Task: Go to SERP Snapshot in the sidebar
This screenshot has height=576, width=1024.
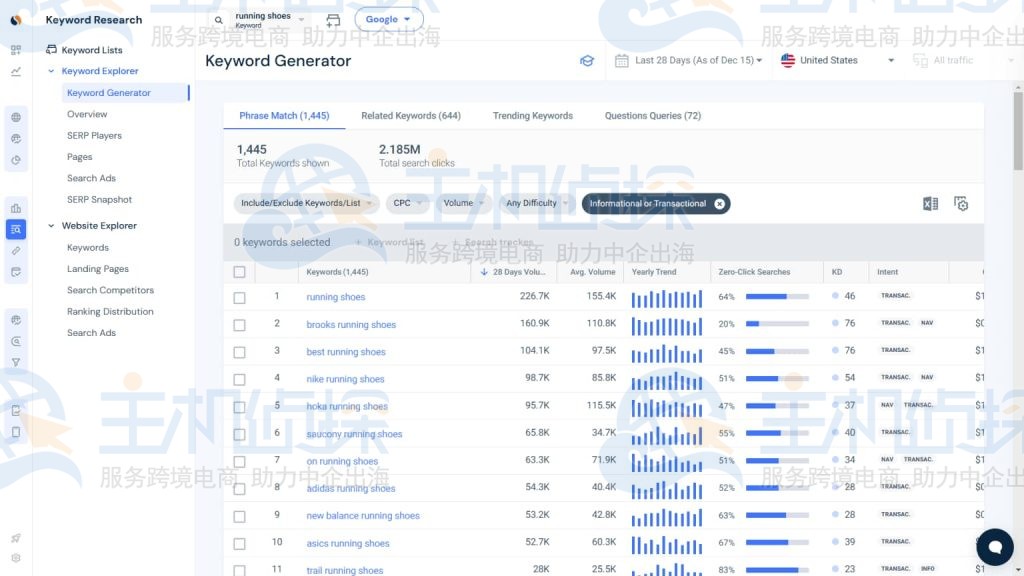Action: tap(97, 199)
